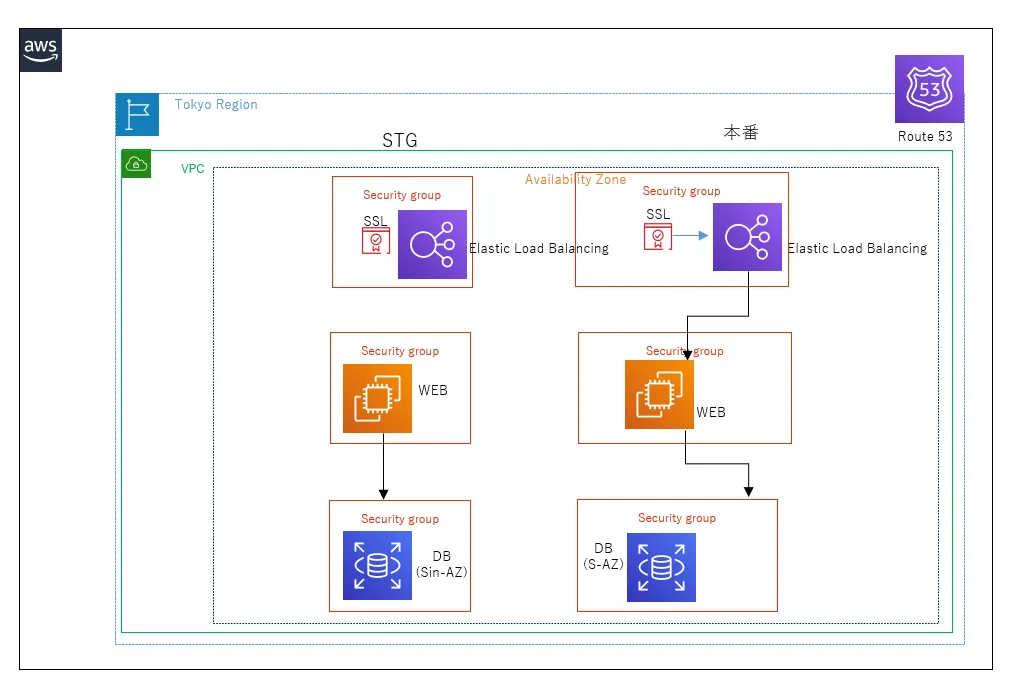Select the production SSL text label

658,214
